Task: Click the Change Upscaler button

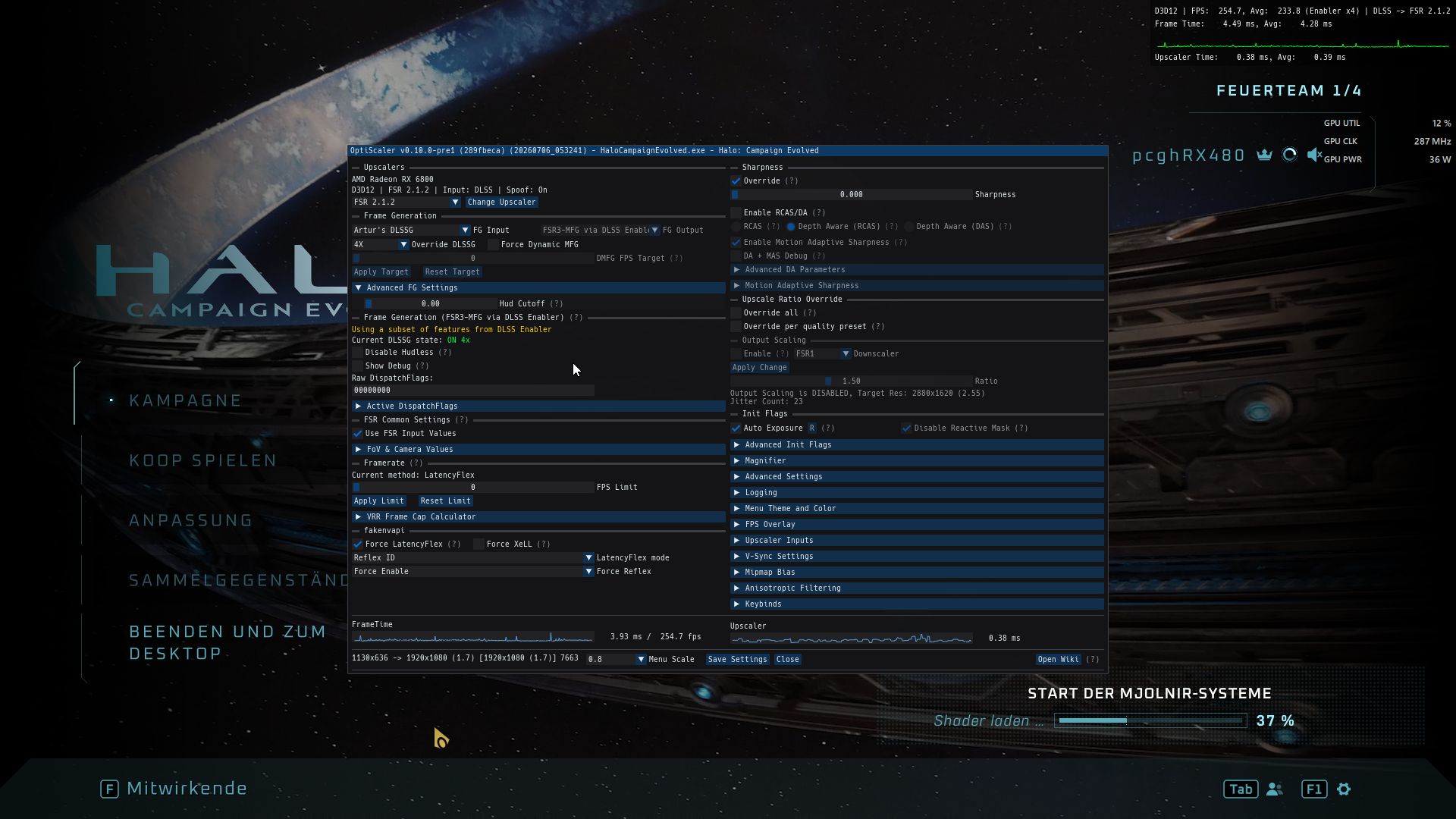Action: click(x=501, y=202)
